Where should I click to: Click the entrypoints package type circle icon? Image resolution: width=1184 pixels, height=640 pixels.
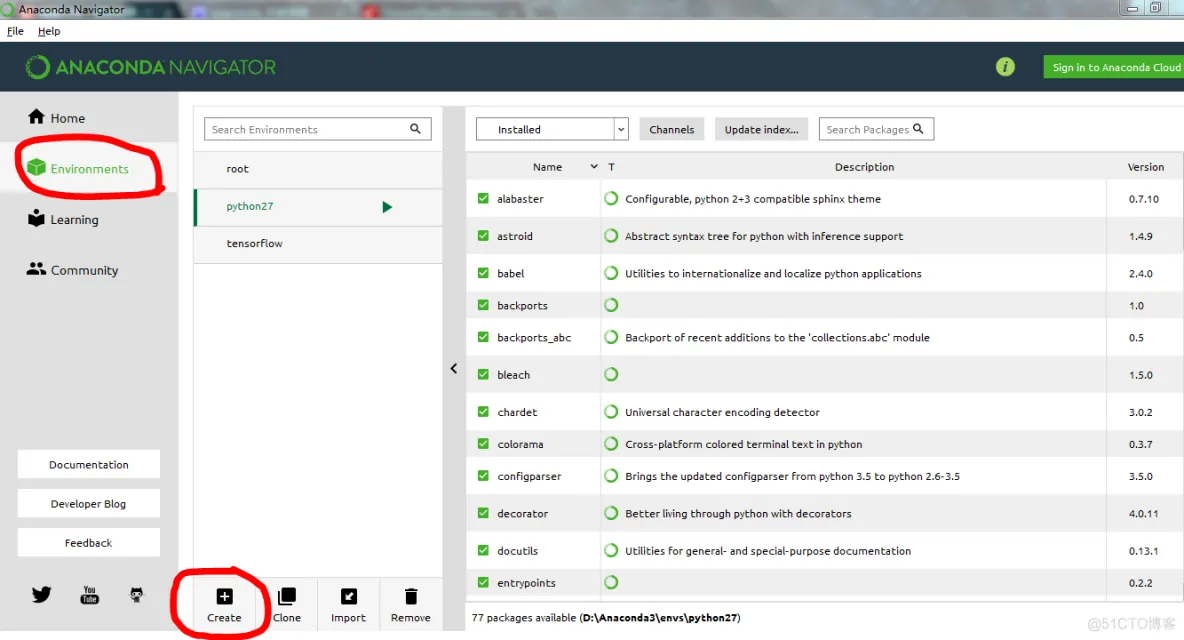tap(612, 583)
